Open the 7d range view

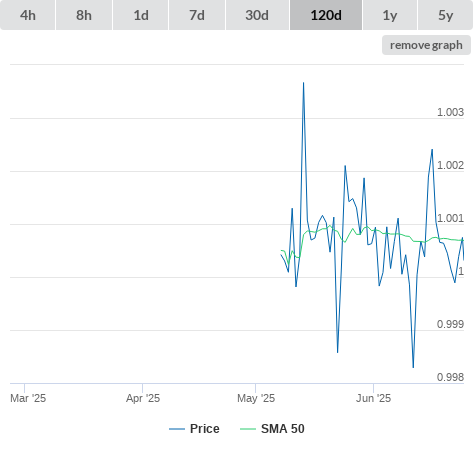pyautogui.click(x=197, y=15)
